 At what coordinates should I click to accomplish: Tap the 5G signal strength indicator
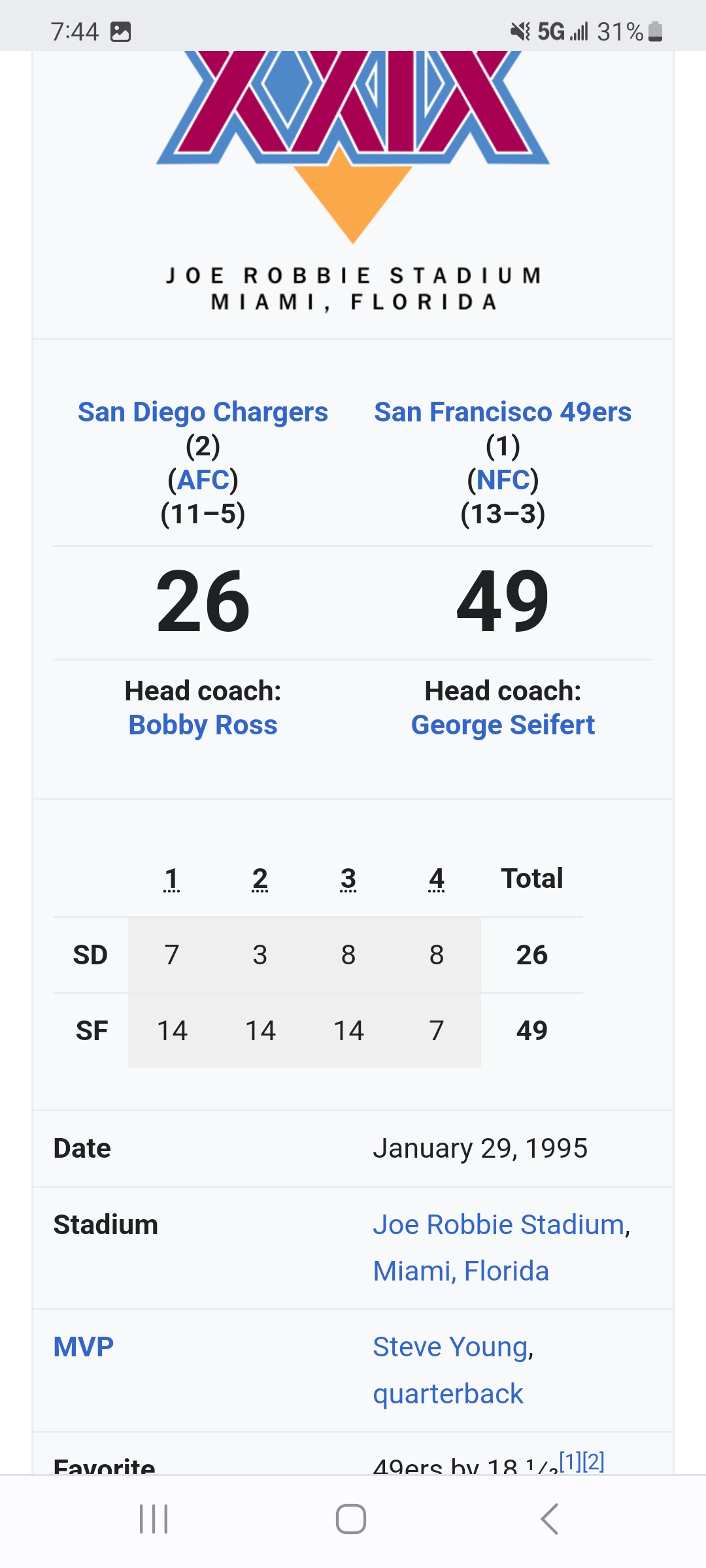click(562, 31)
